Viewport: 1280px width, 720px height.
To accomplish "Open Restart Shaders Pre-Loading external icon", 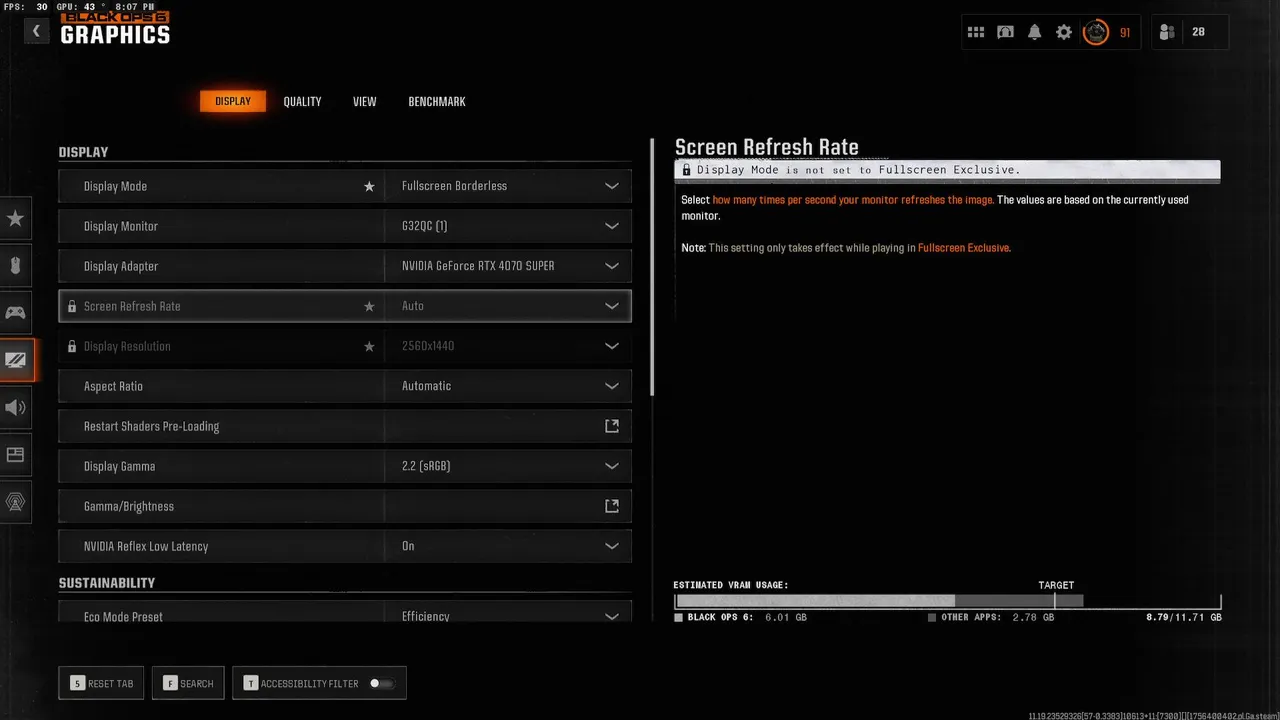I will click(612, 426).
